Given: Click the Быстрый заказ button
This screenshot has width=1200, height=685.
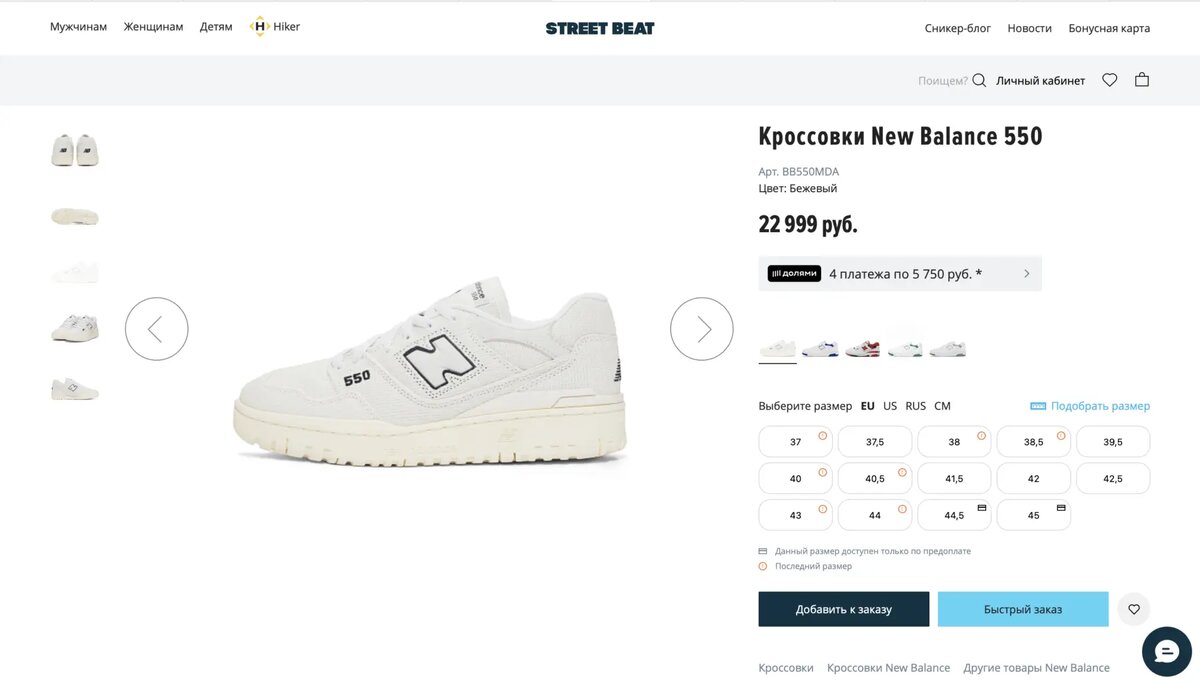Looking at the screenshot, I should tap(1022, 609).
